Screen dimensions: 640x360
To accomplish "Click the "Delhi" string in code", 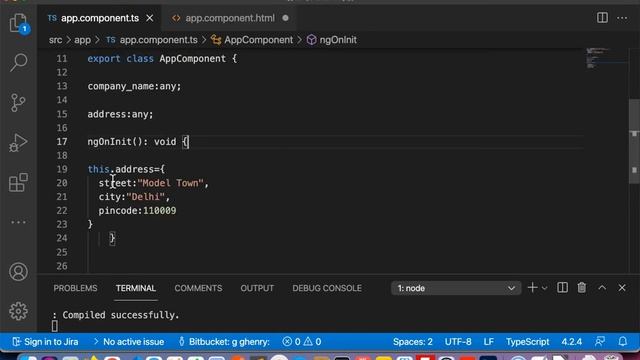I will (145, 197).
